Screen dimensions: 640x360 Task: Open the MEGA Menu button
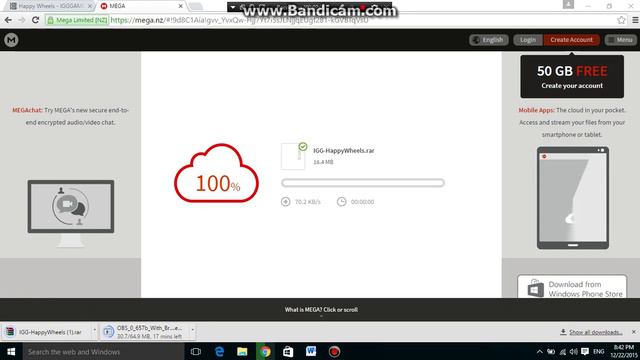tap(620, 40)
